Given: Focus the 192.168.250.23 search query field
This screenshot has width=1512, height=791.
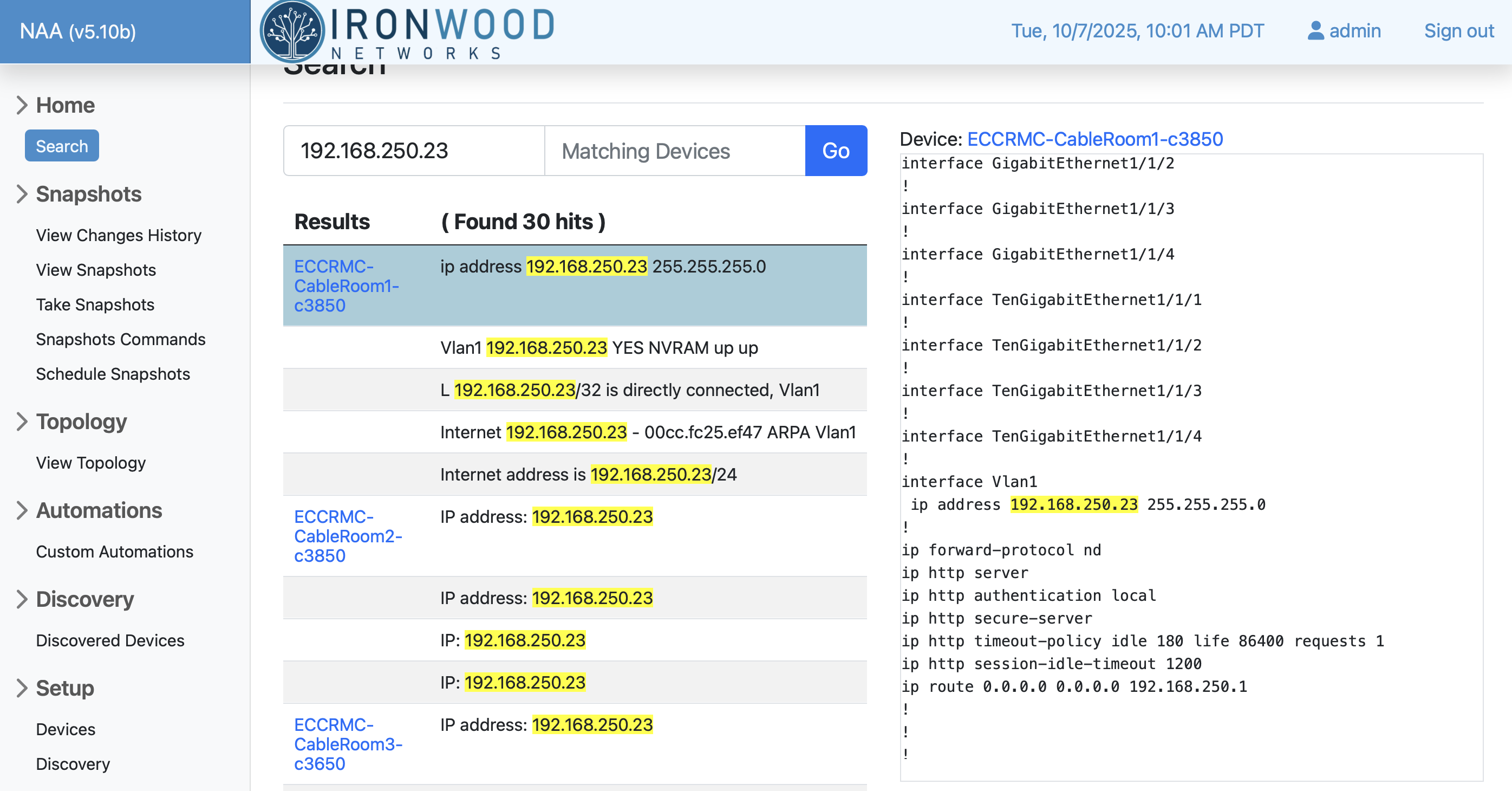Looking at the screenshot, I should (x=413, y=150).
